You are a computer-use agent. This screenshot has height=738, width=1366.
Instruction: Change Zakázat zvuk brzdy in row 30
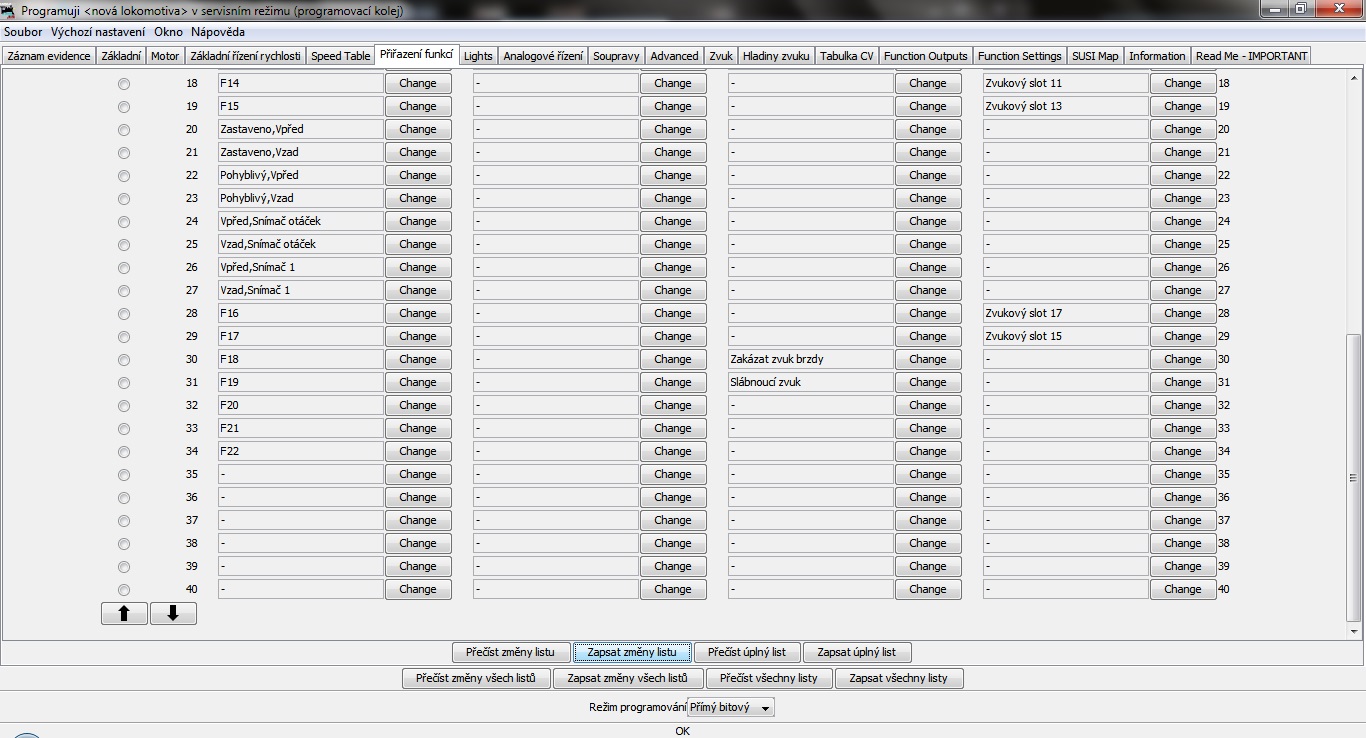[x=927, y=359]
